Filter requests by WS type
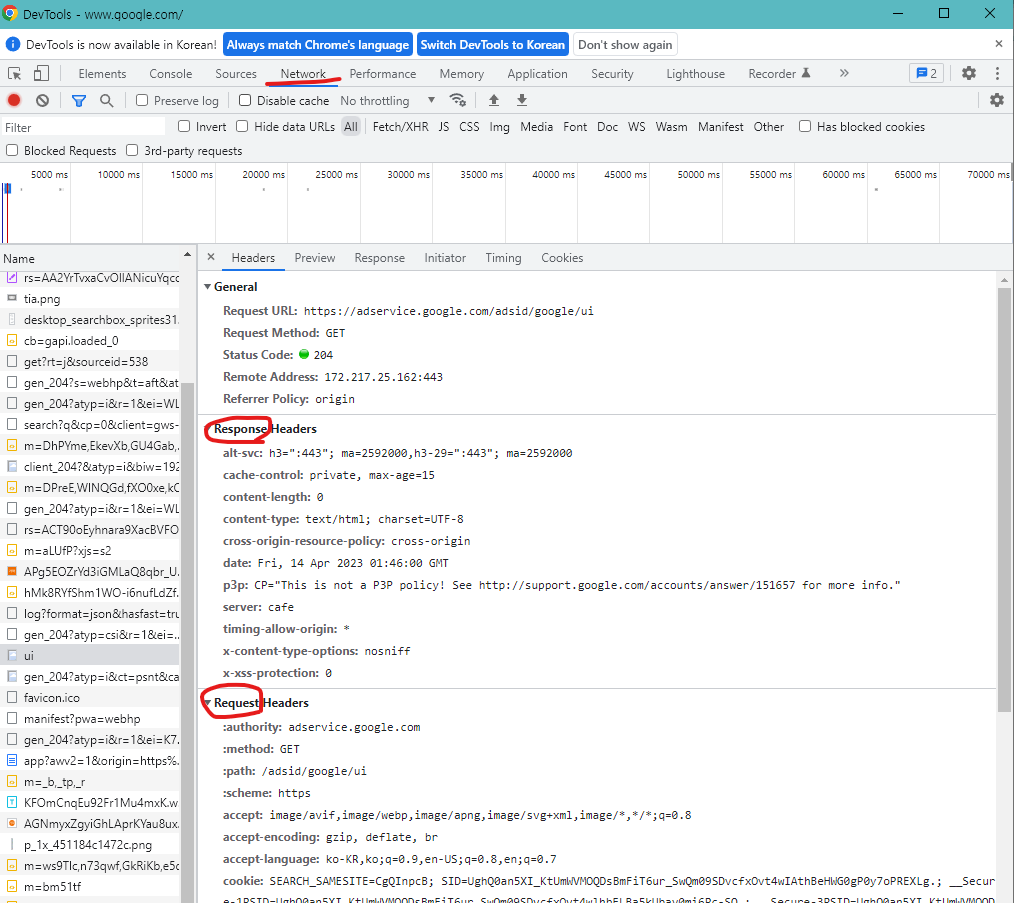The image size is (1014, 903). click(636, 127)
